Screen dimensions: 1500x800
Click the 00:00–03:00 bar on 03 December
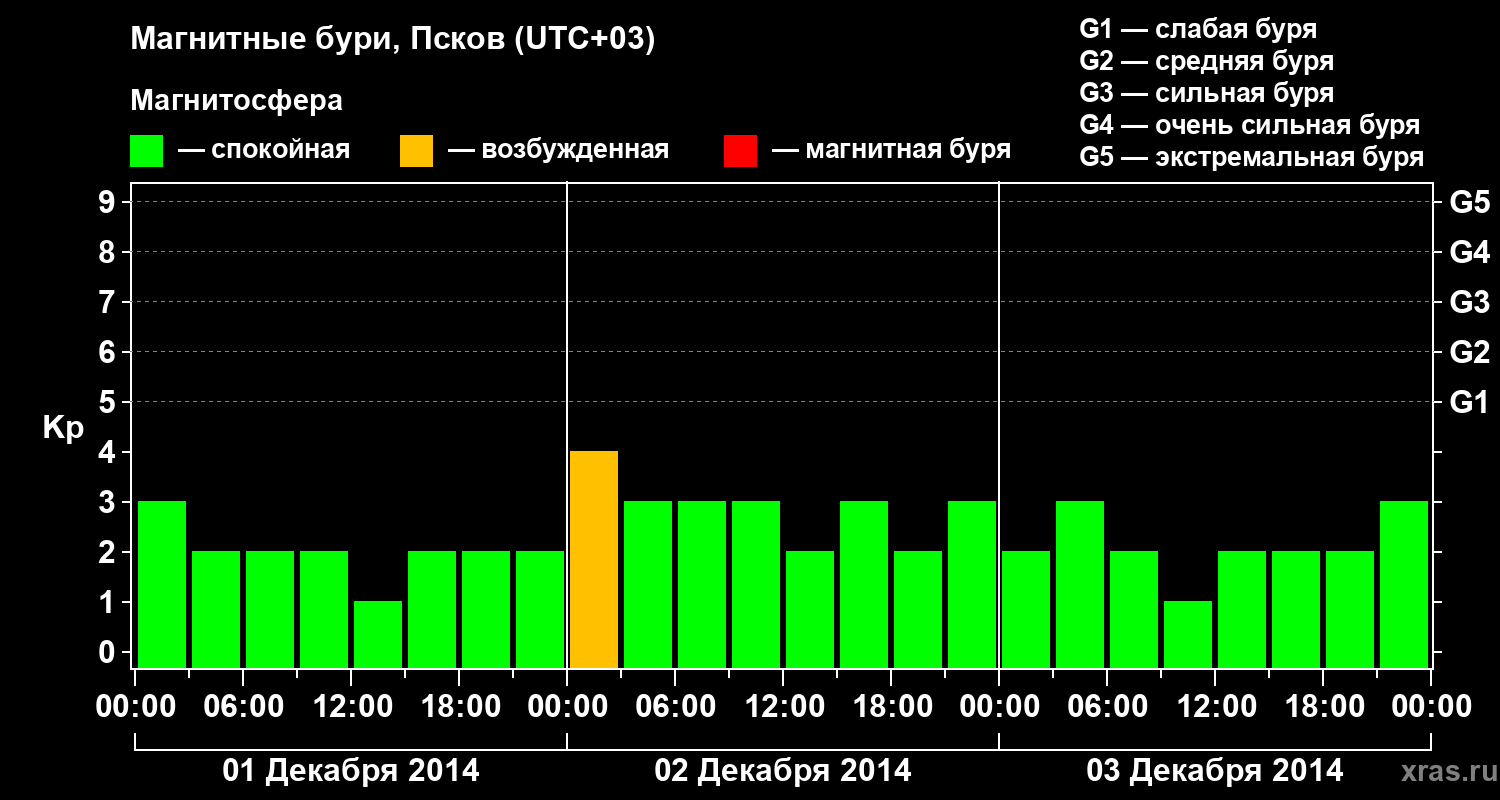pos(1026,609)
